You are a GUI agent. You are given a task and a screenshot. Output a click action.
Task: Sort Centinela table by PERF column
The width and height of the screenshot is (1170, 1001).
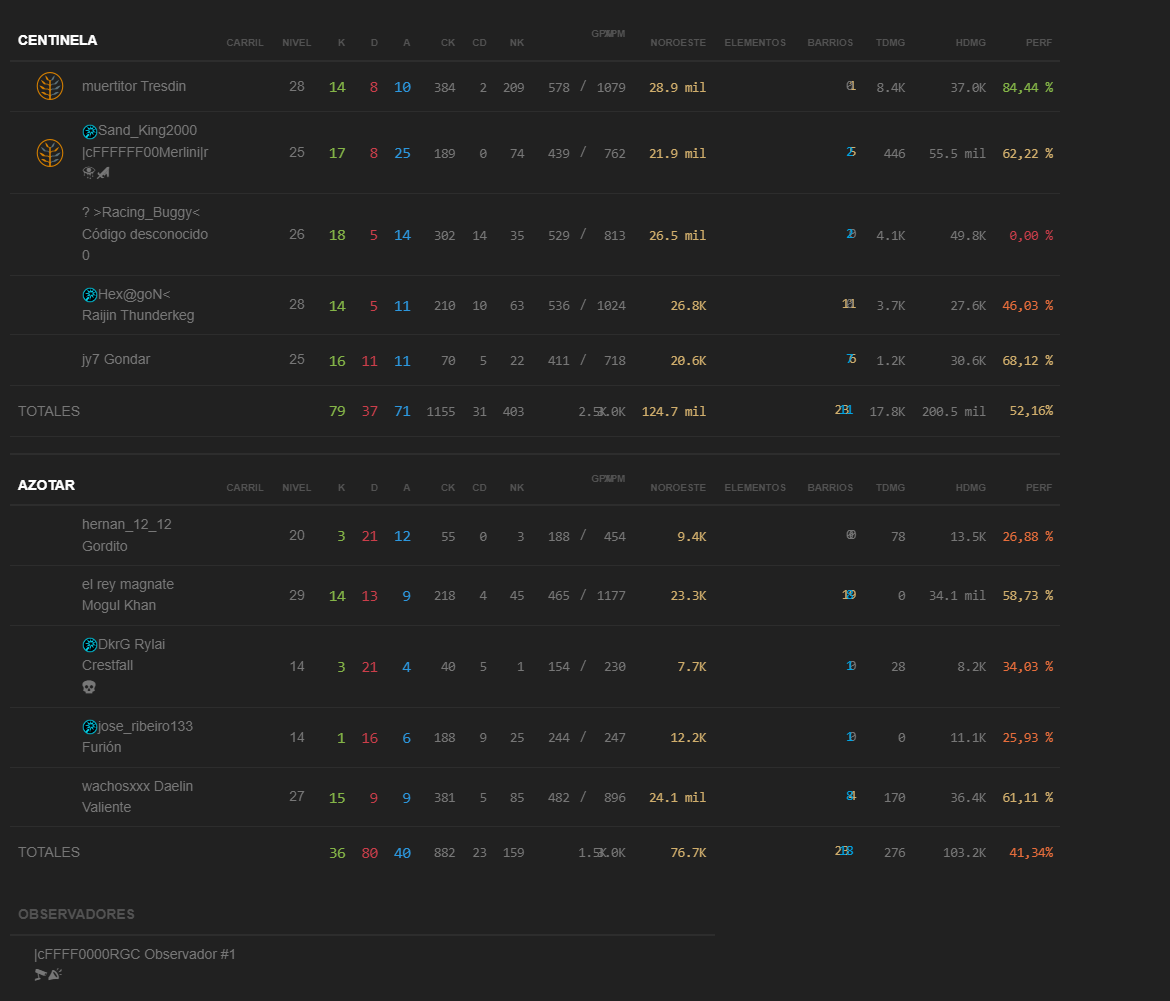point(1038,43)
